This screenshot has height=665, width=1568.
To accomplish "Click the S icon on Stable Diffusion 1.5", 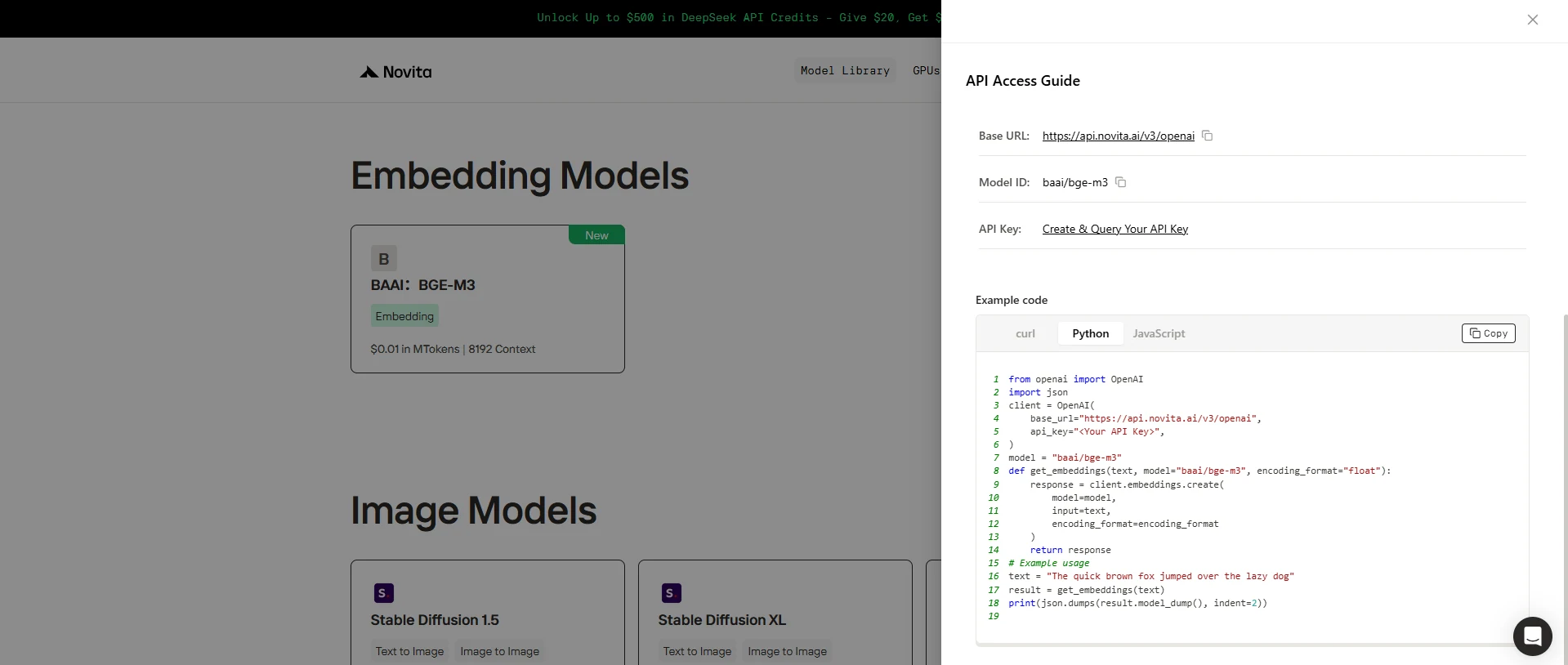I will [x=384, y=593].
